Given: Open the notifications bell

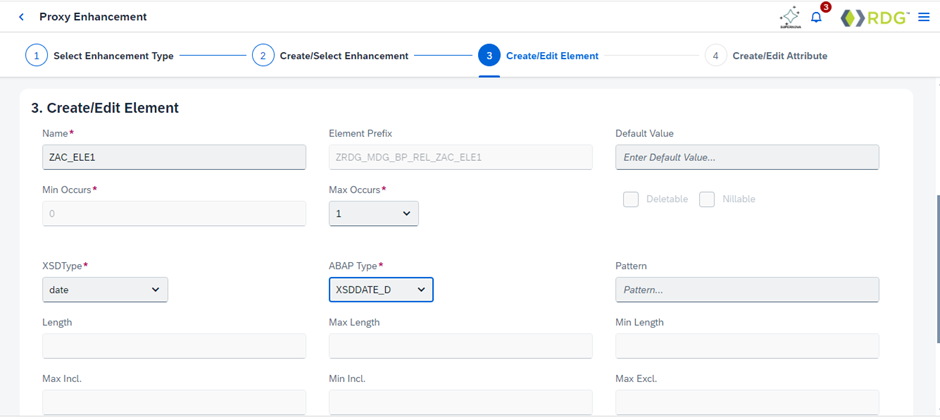Looking at the screenshot, I should tap(816, 17).
